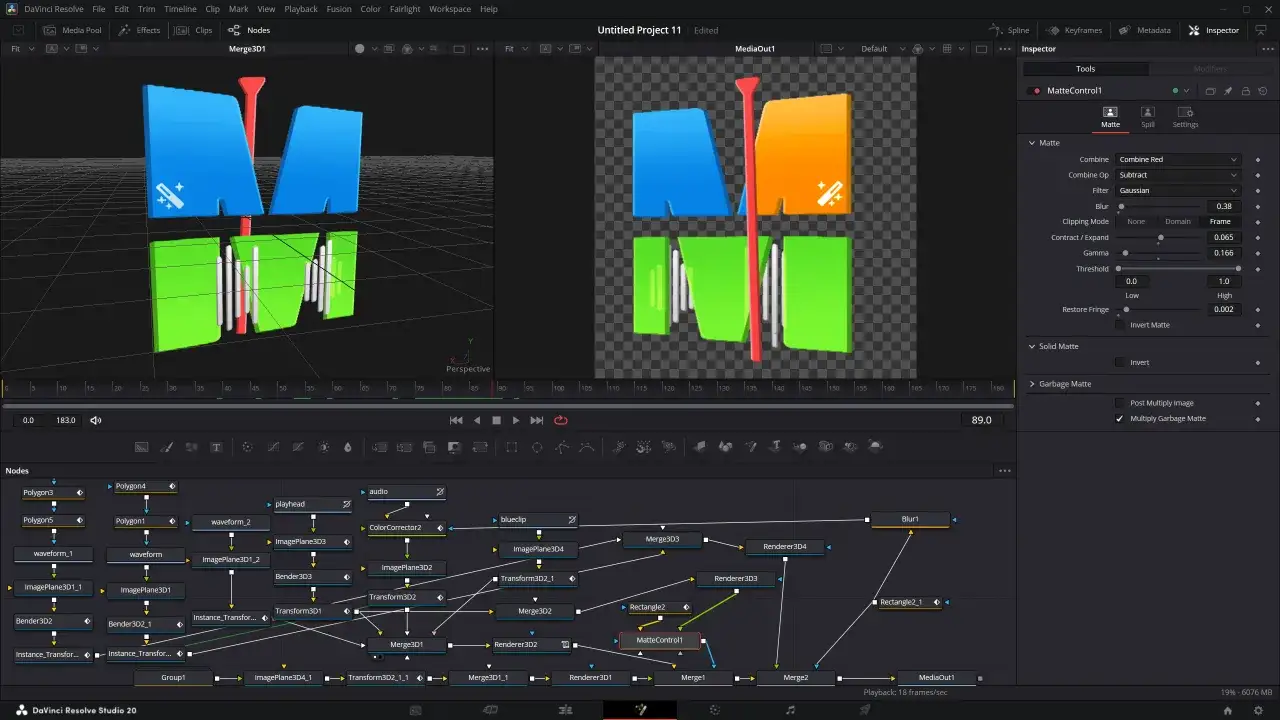Open MatteControl1 color tag dropdown arrow
The height and width of the screenshot is (720, 1280).
[1188, 91]
